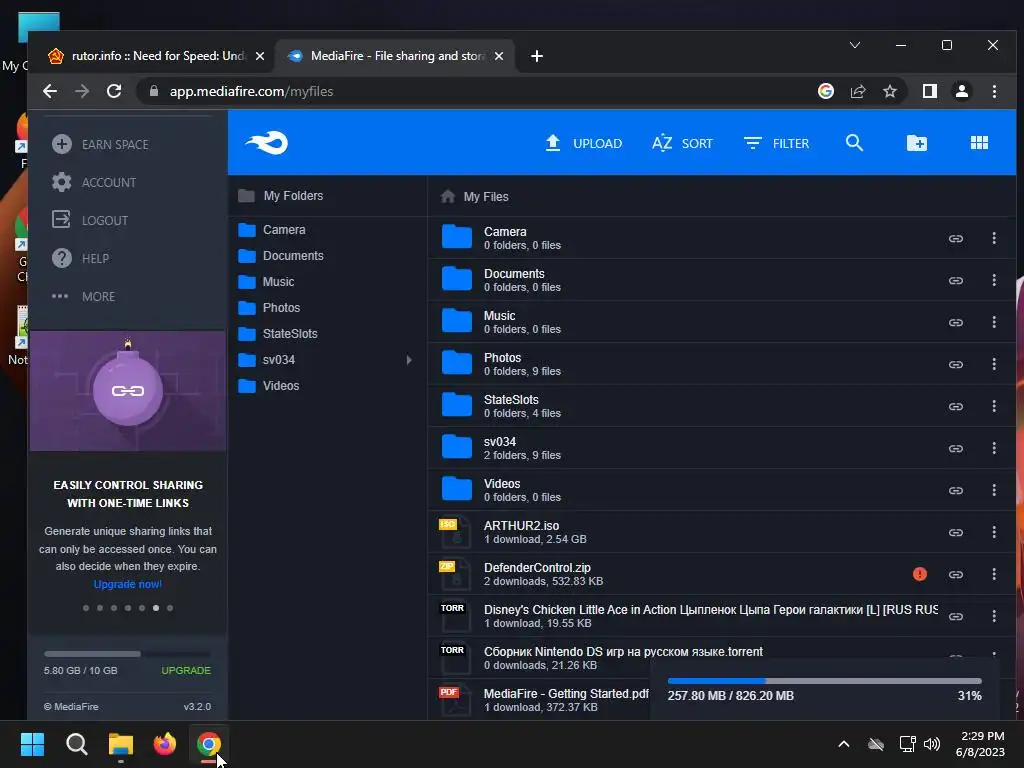
Task: Open File Explorer from the taskbar
Action: [120, 744]
